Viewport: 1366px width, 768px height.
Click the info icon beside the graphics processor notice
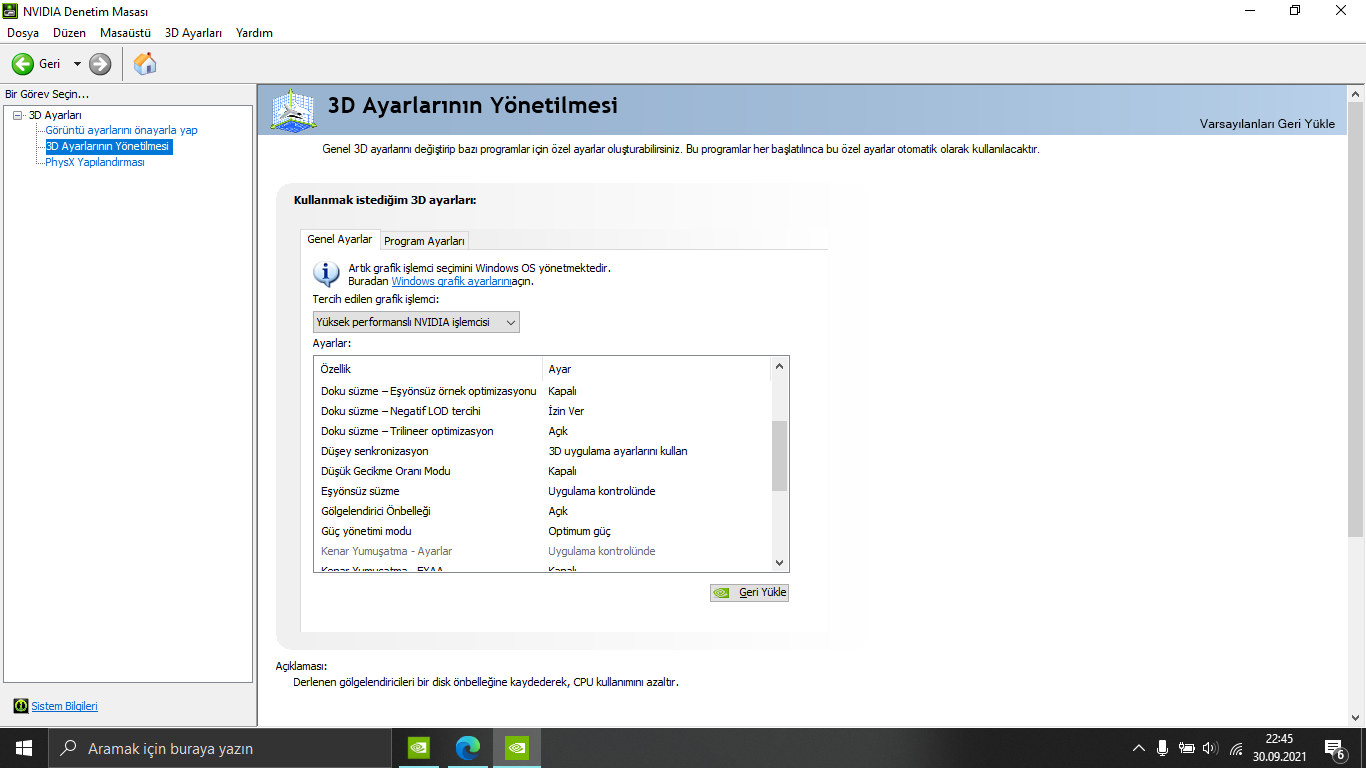326,273
